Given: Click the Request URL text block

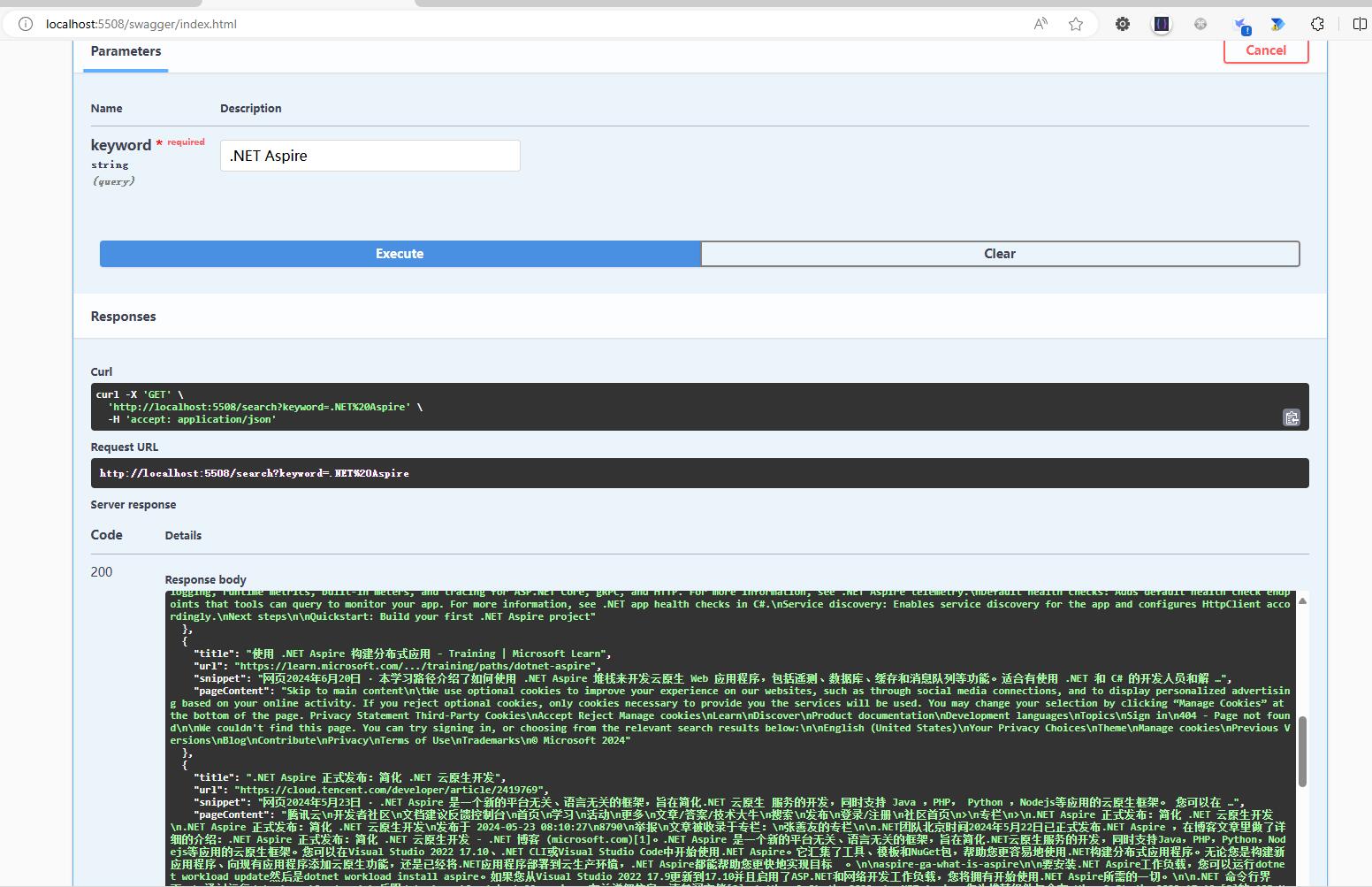Looking at the screenshot, I should 699,473.
